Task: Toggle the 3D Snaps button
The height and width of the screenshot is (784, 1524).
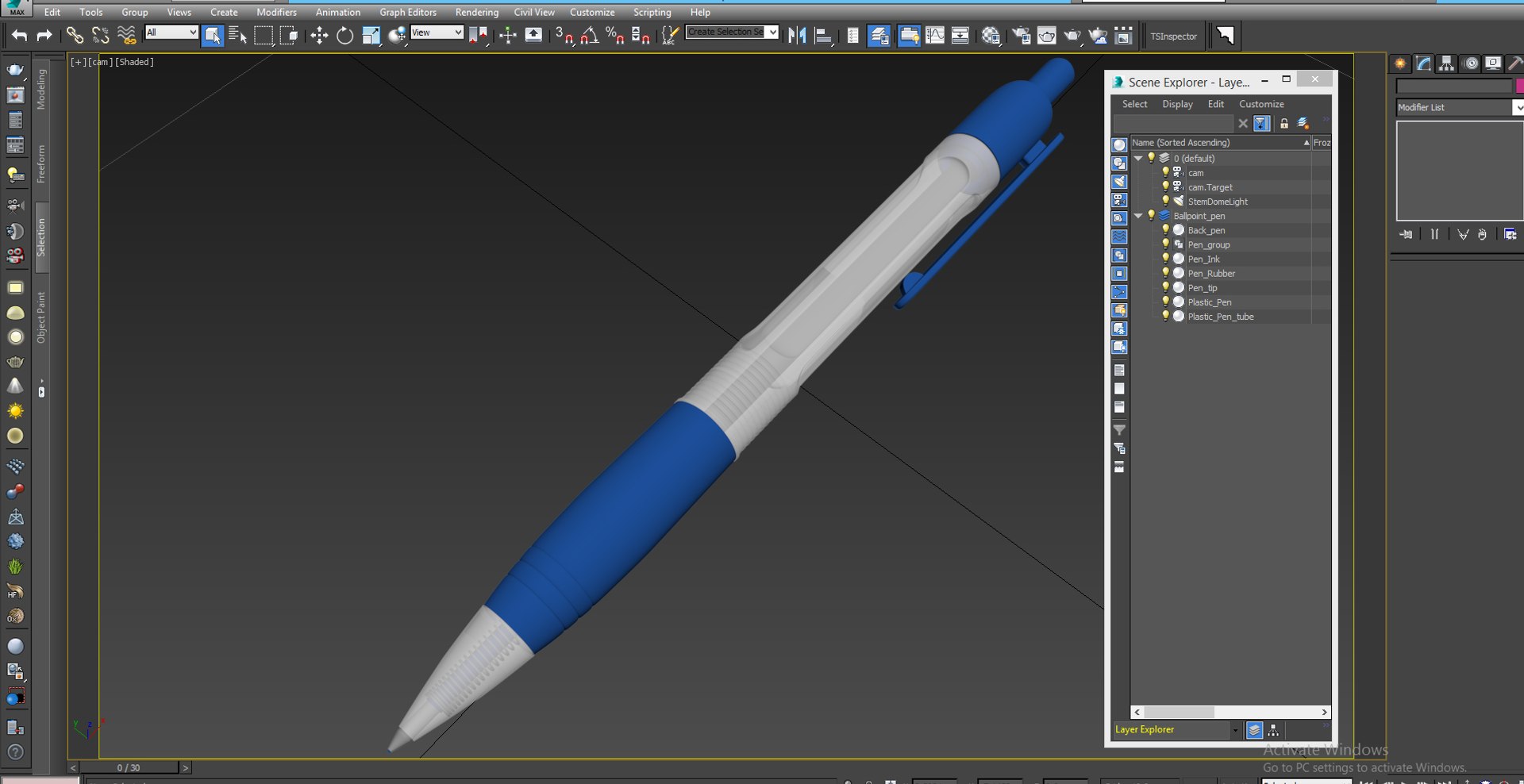Action: [564, 36]
